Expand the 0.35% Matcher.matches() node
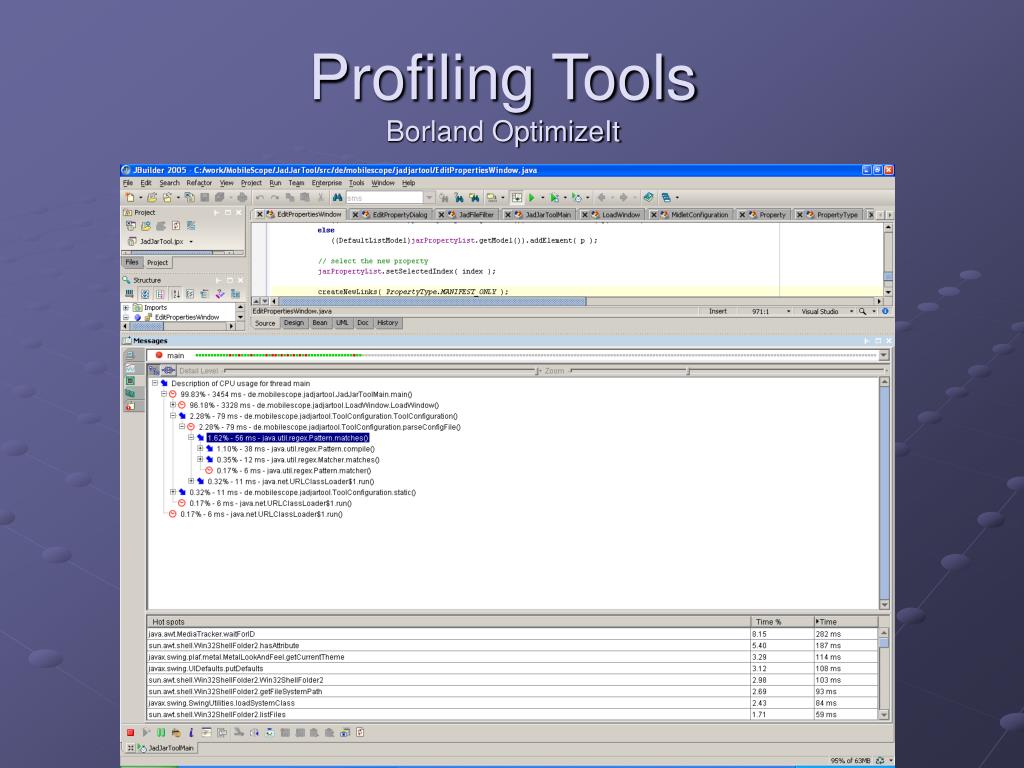Screen dimensions: 1024x768 [200, 460]
